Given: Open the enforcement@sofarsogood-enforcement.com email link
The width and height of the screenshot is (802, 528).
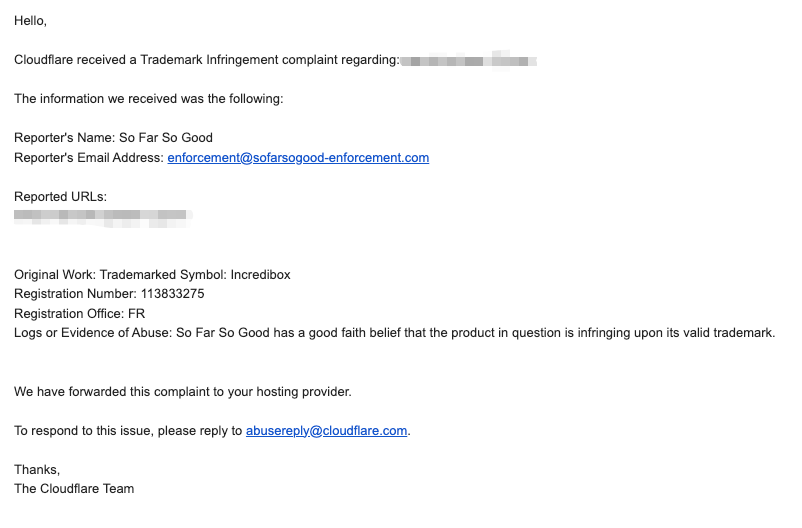Looking at the screenshot, I should click(x=298, y=158).
